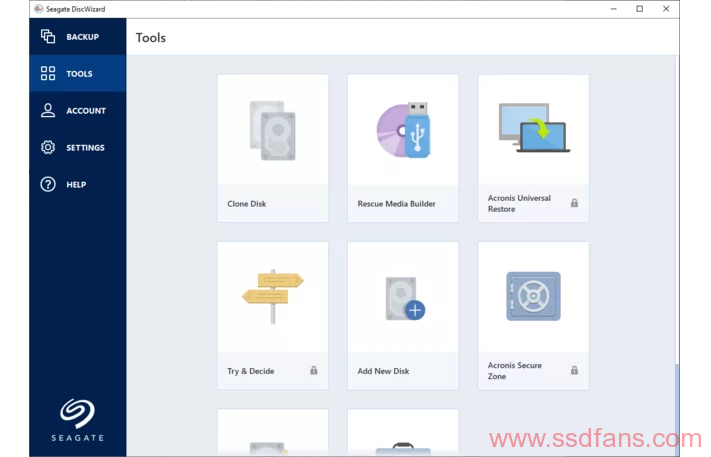Open Settings from the sidebar
This screenshot has height=457, width=711.
click(x=78, y=147)
